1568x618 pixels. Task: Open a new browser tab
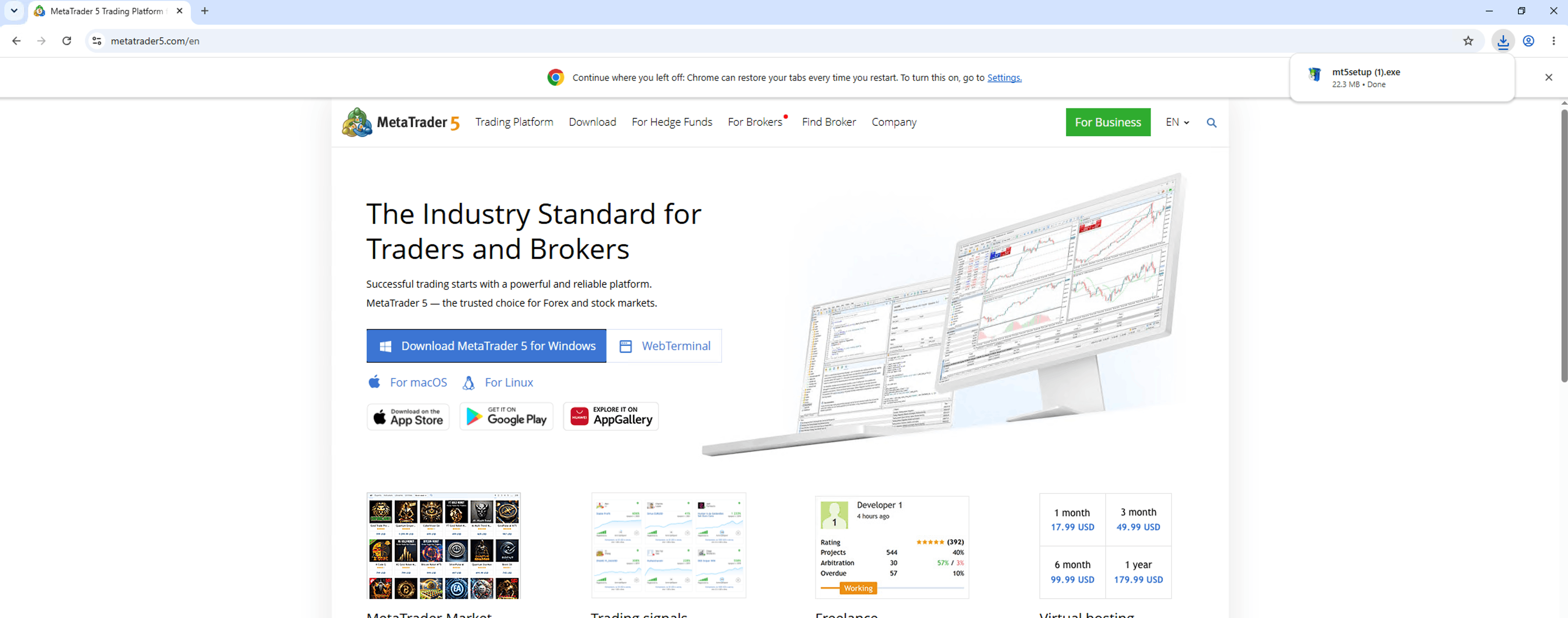pyautogui.click(x=205, y=11)
